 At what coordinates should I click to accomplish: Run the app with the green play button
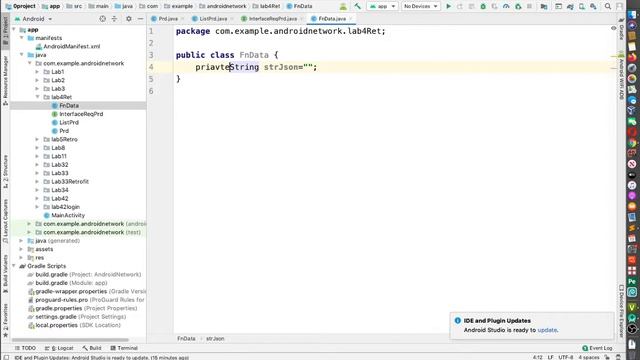448,7
